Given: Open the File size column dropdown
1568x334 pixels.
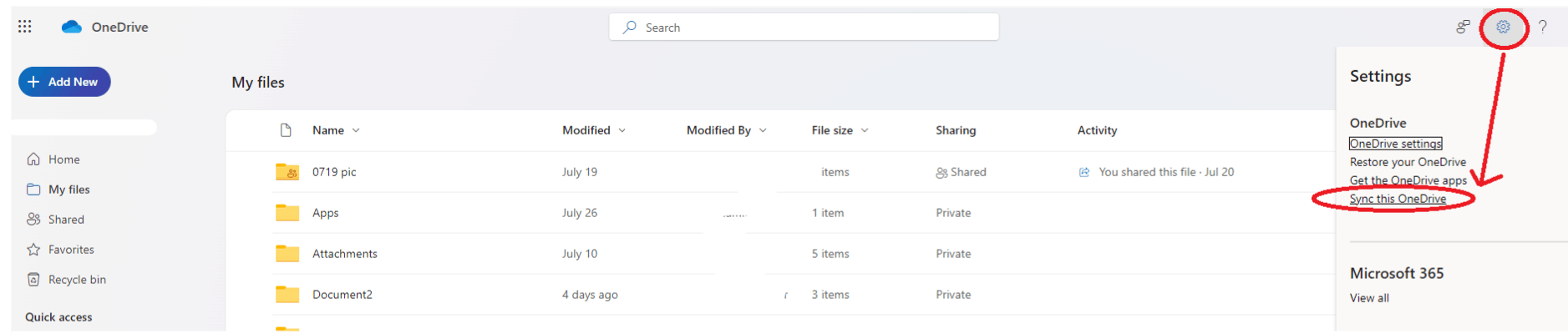Looking at the screenshot, I should click(865, 130).
